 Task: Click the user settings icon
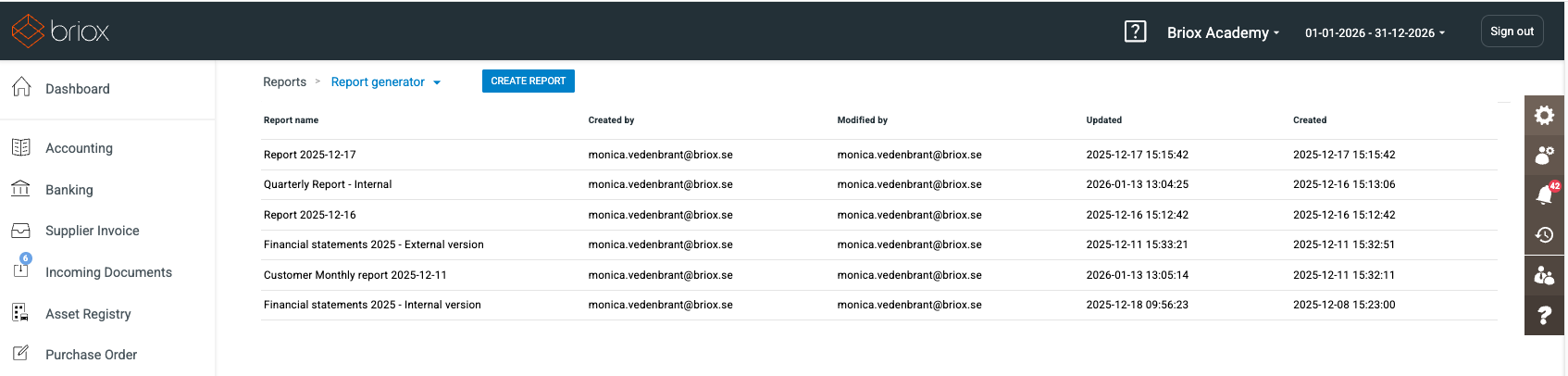point(1544,155)
